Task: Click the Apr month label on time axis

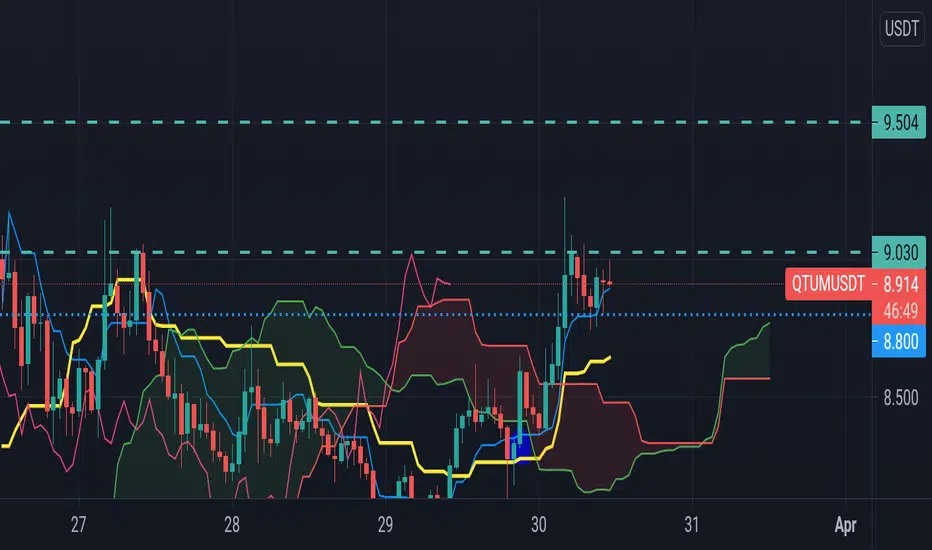Action: (x=845, y=526)
